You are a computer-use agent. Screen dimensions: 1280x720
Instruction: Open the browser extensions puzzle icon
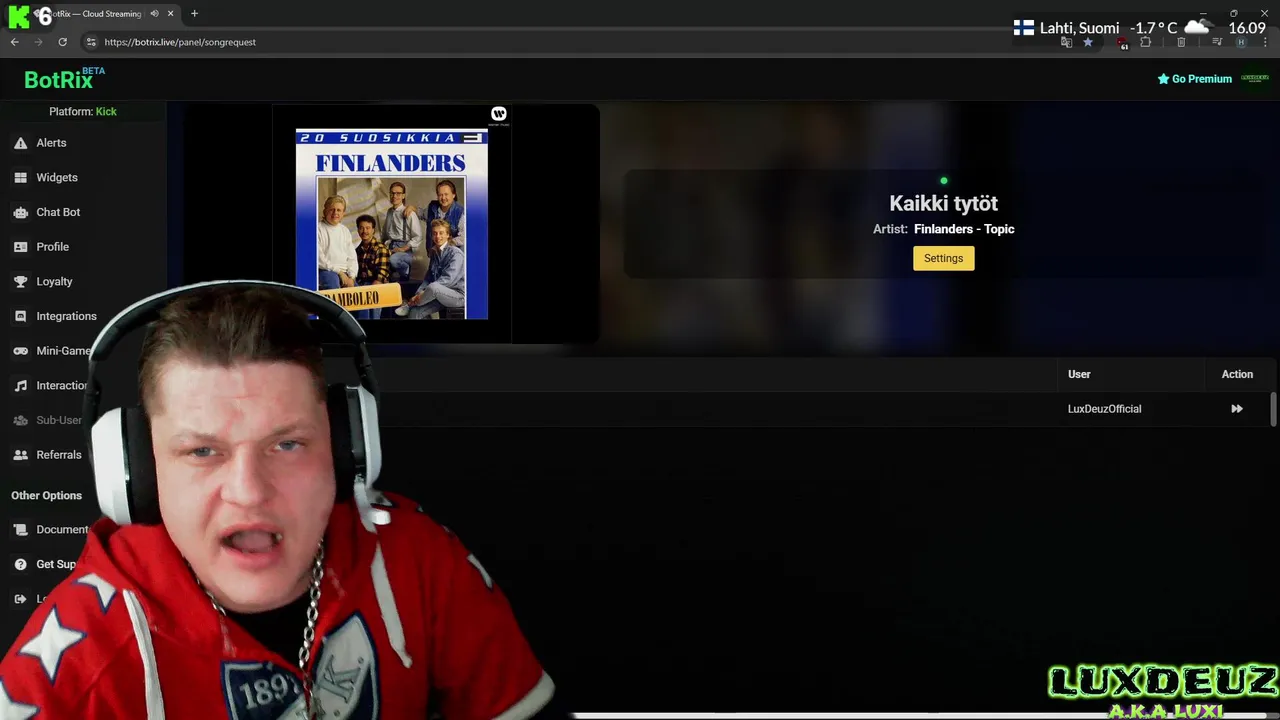pyautogui.click(x=1146, y=42)
